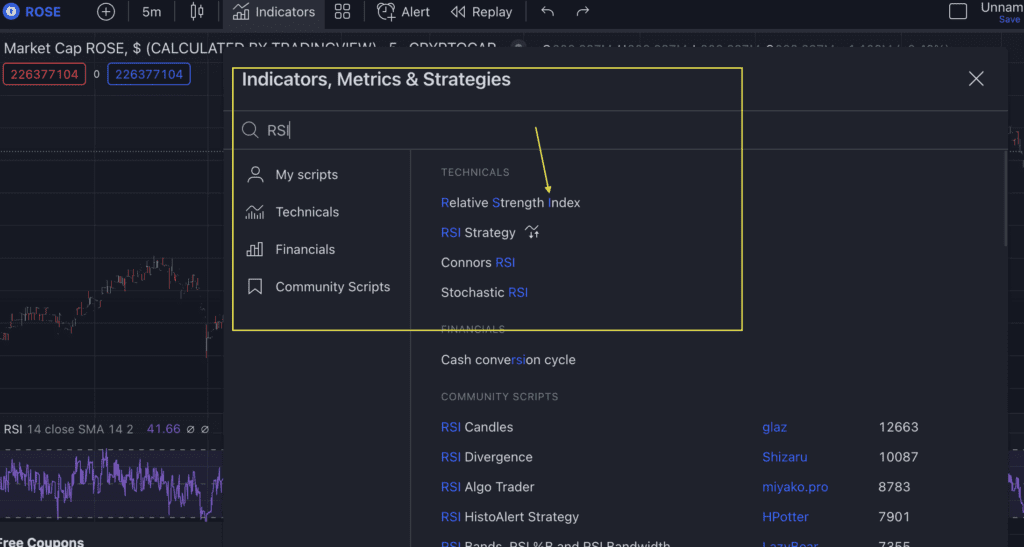The width and height of the screenshot is (1024, 547).
Task: Add the RSI Candles community script
Action: [477, 427]
